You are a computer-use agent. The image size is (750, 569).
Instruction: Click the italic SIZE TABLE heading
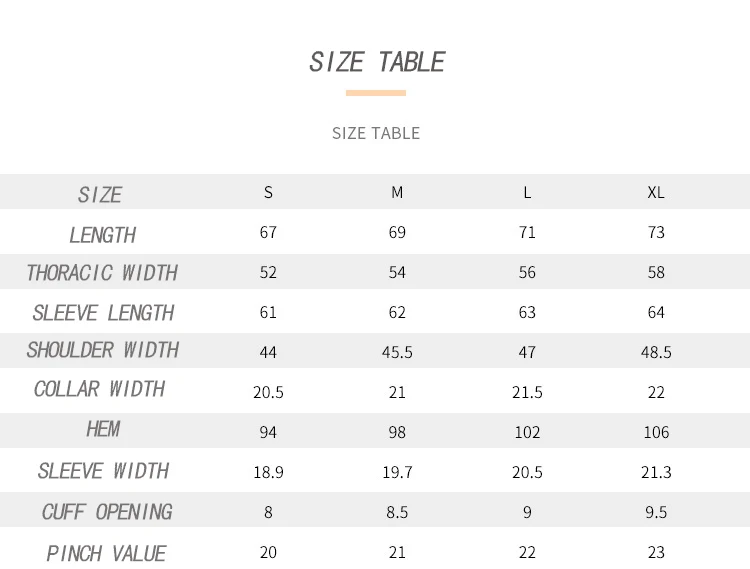tap(377, 62)
